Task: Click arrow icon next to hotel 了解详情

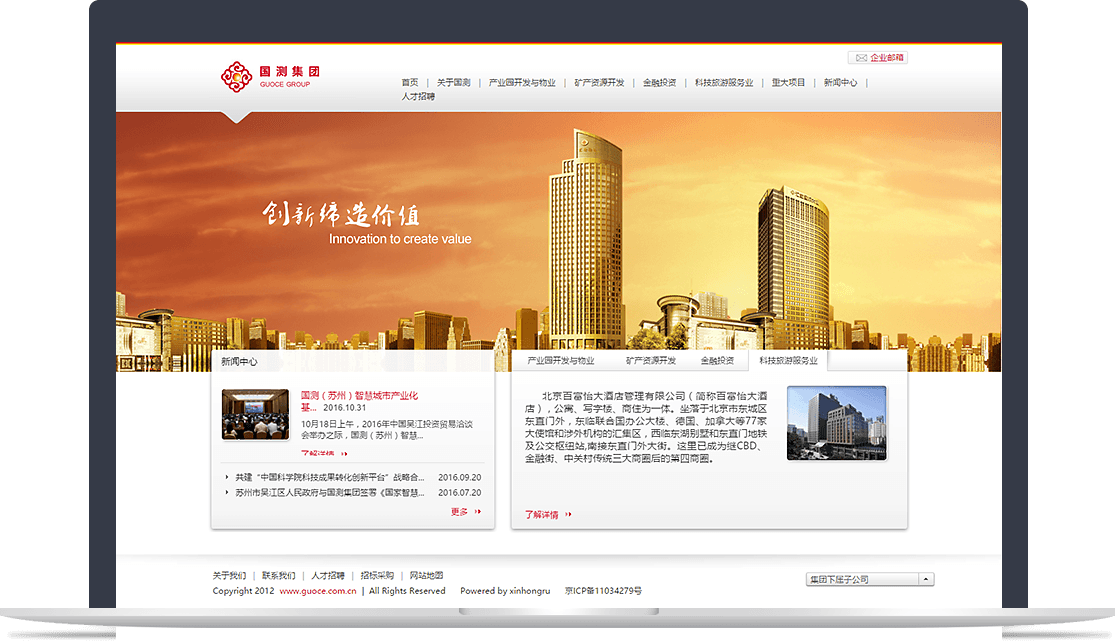Action: (569, 515)
